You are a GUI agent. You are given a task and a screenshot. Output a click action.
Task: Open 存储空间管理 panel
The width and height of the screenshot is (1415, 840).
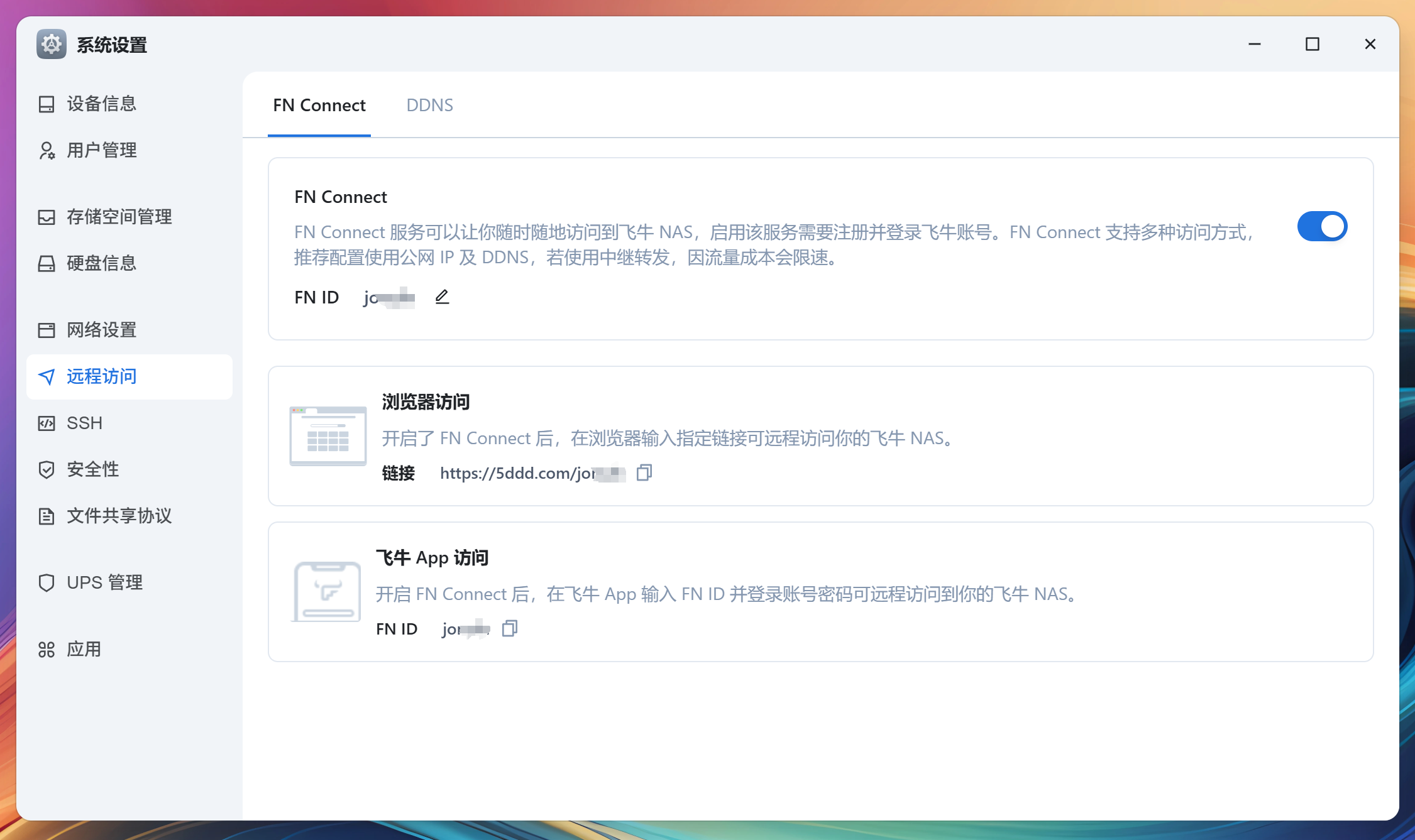coord(118,217)
